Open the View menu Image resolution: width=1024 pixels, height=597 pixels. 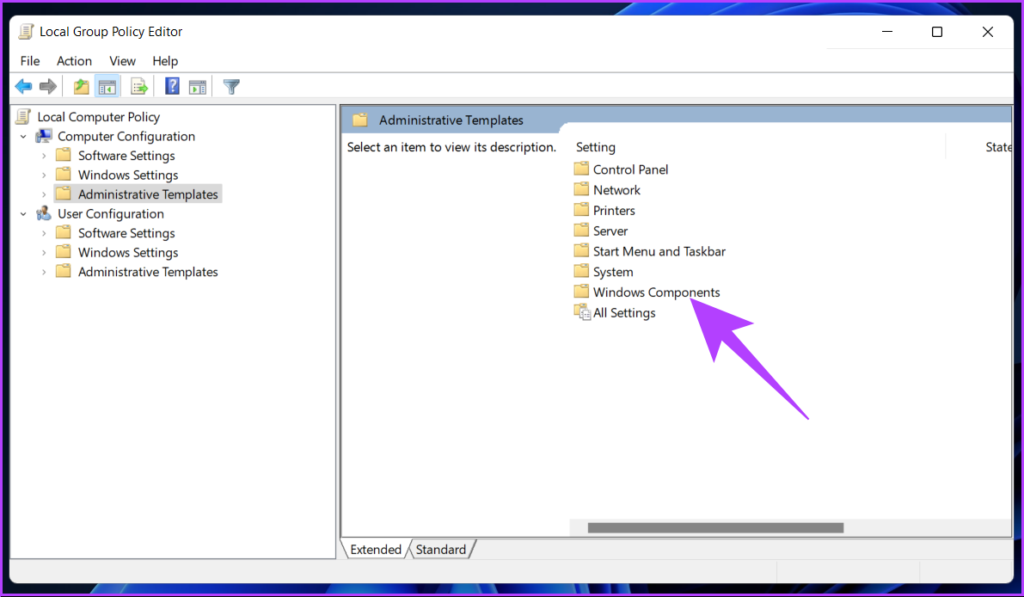(x=122, y=61)
